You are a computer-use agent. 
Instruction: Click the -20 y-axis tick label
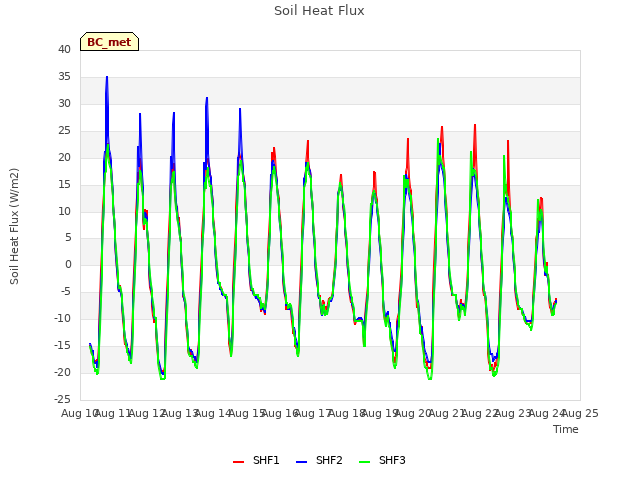coord(62,372)
